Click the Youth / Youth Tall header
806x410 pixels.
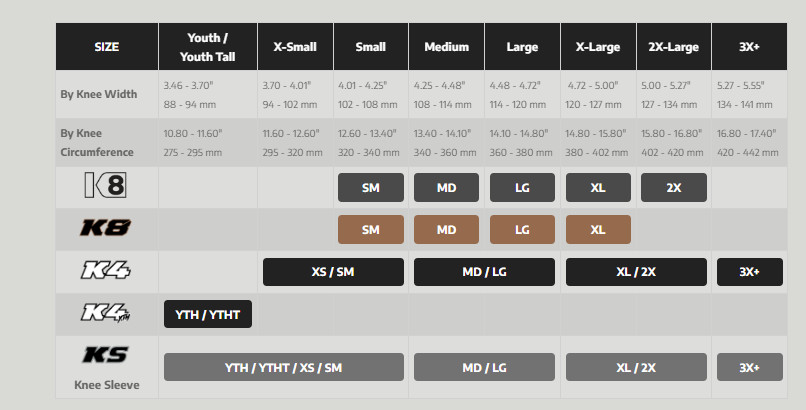208,47
